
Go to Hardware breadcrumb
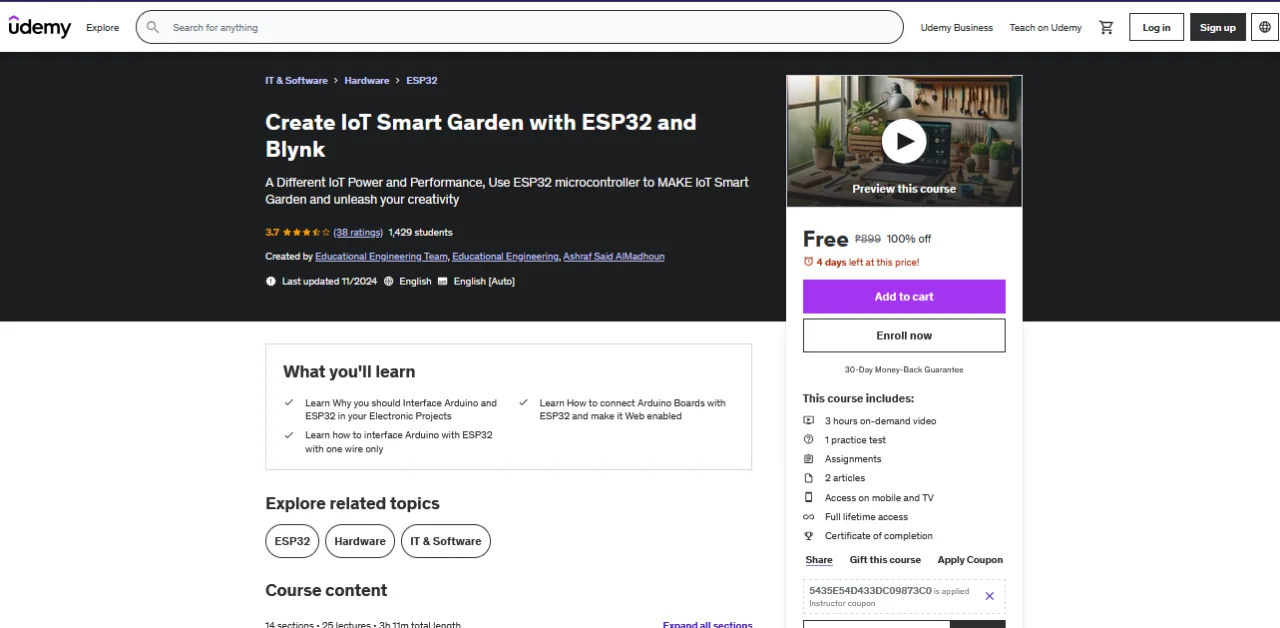tap(367, 80)
